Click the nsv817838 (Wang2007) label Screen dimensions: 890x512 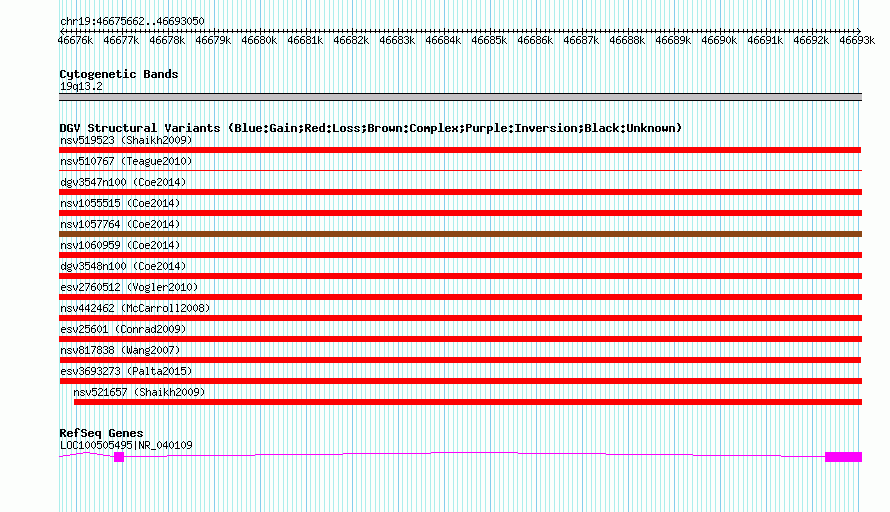pos(120,350)
